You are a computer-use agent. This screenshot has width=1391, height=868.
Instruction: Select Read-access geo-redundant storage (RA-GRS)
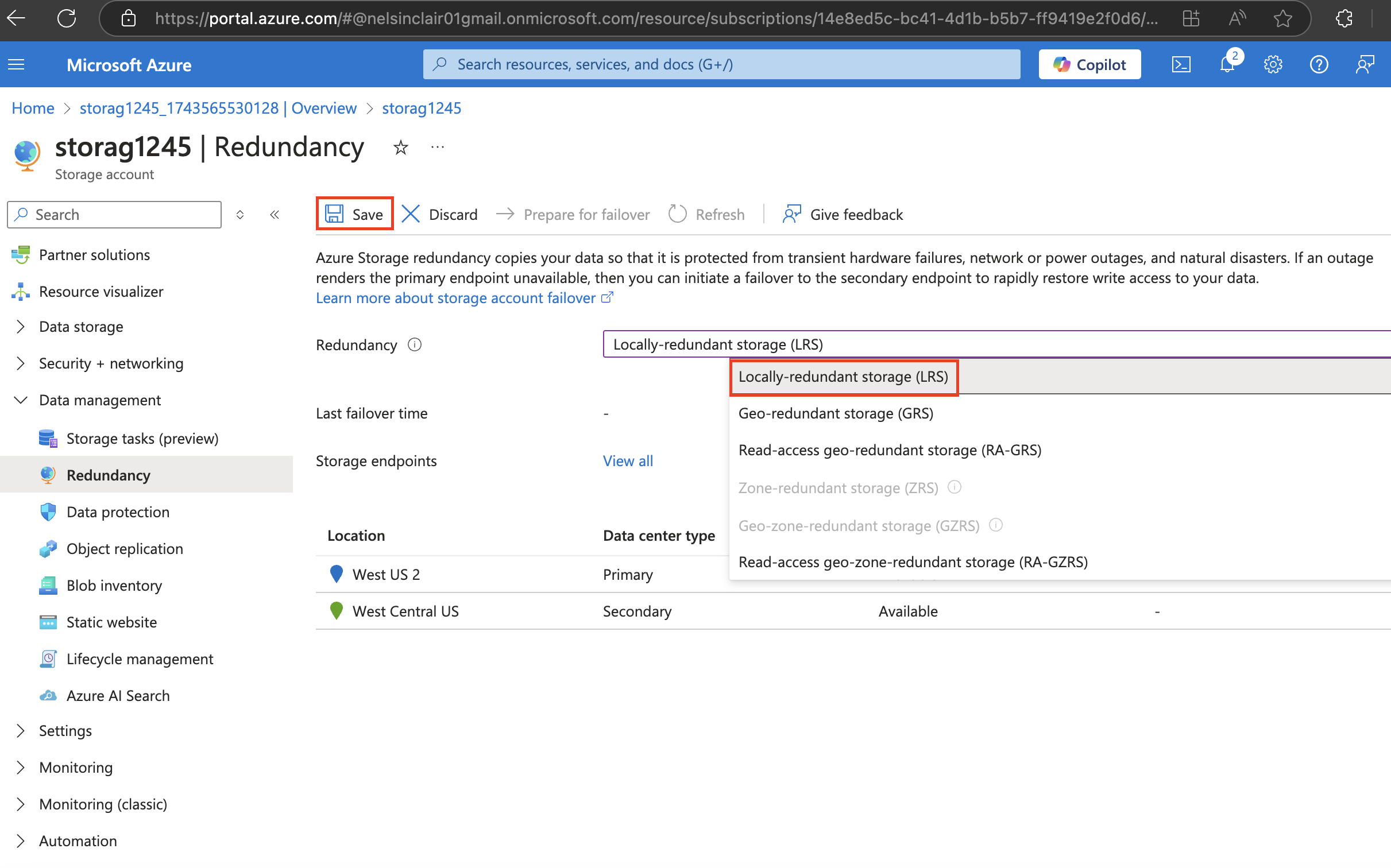pyautogui.click(x=1060, y=450)
